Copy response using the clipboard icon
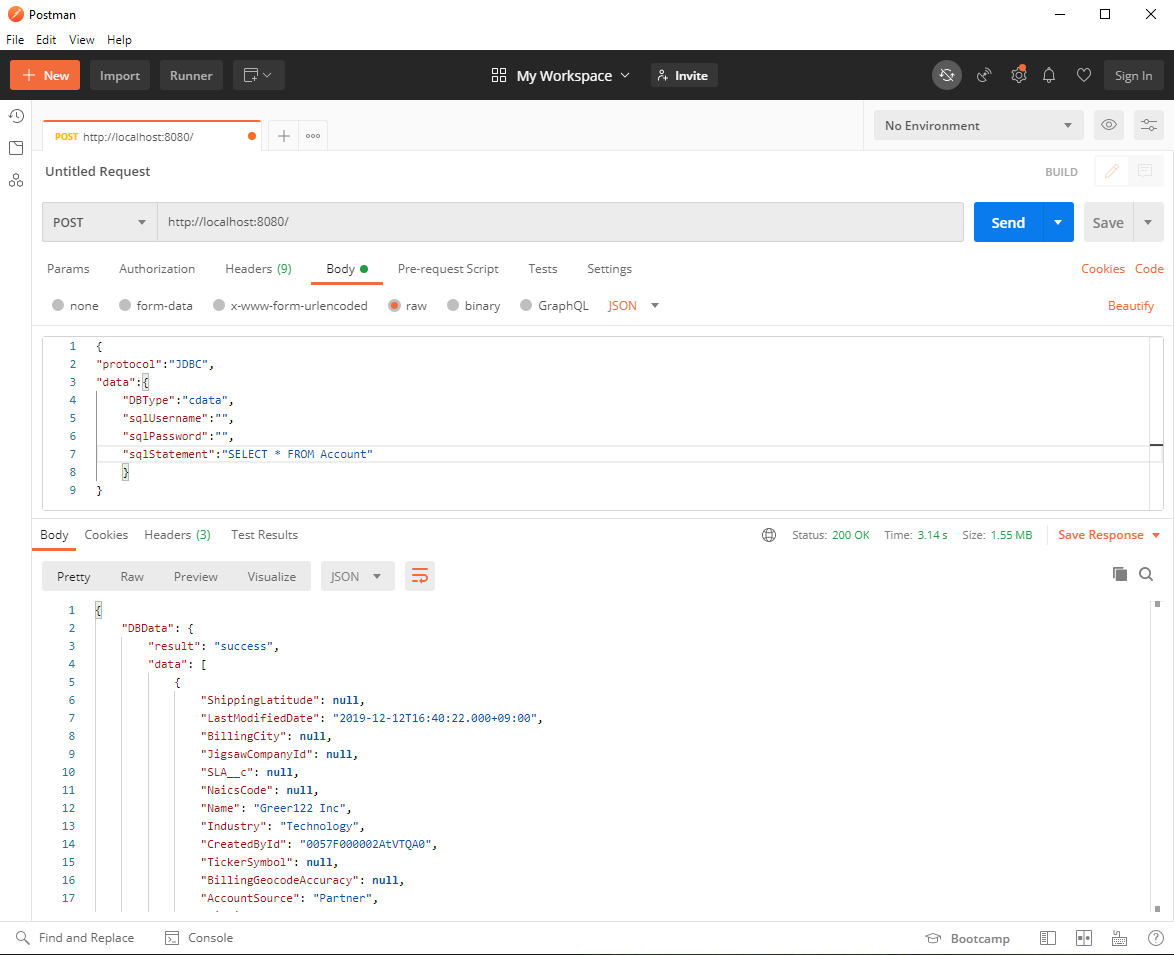 (1120, 574)
